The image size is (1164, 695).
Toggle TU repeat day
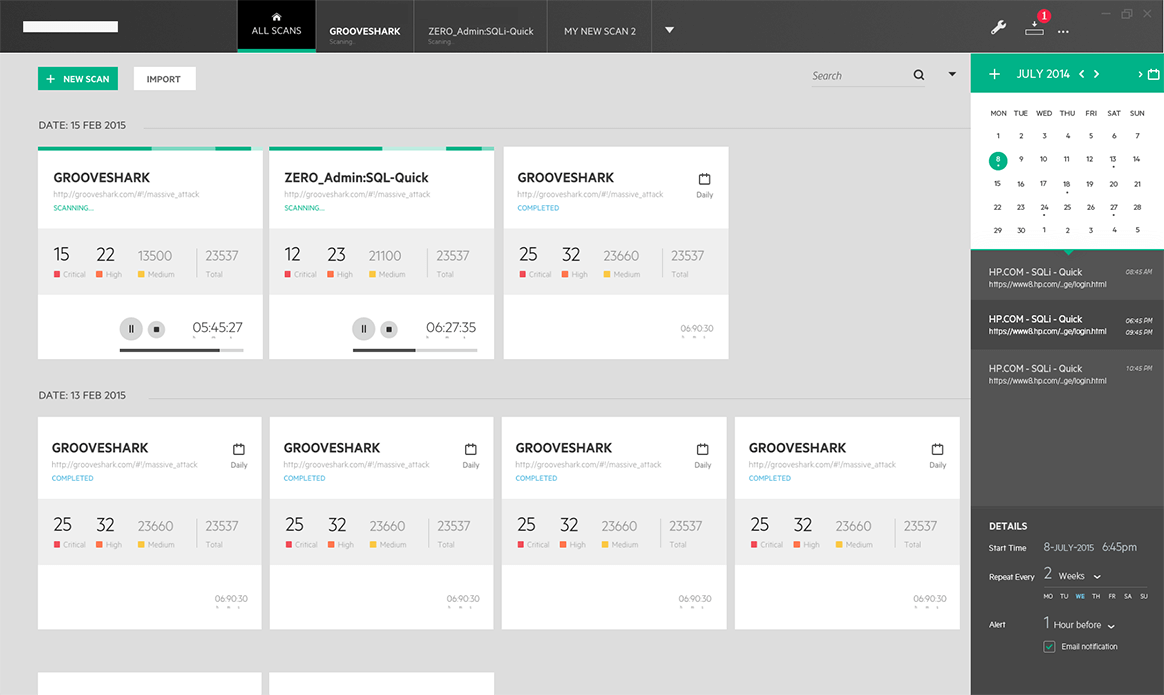pyautogui.click(x=1064, y=596)
